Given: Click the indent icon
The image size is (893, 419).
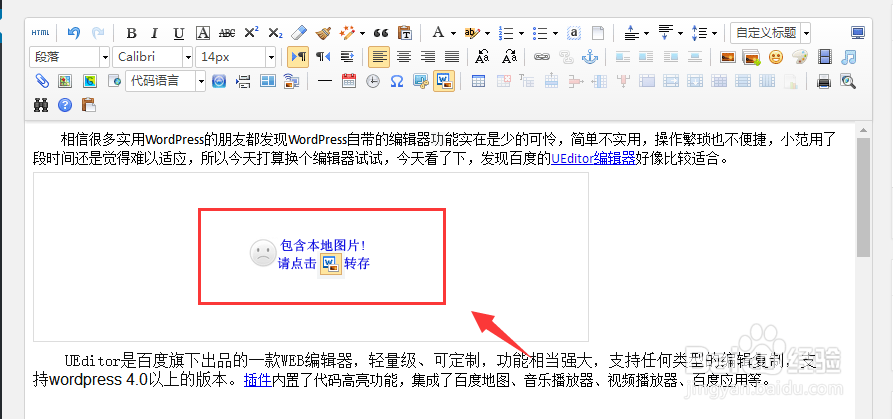Looking at the screenshot, I should coord(347,57).
